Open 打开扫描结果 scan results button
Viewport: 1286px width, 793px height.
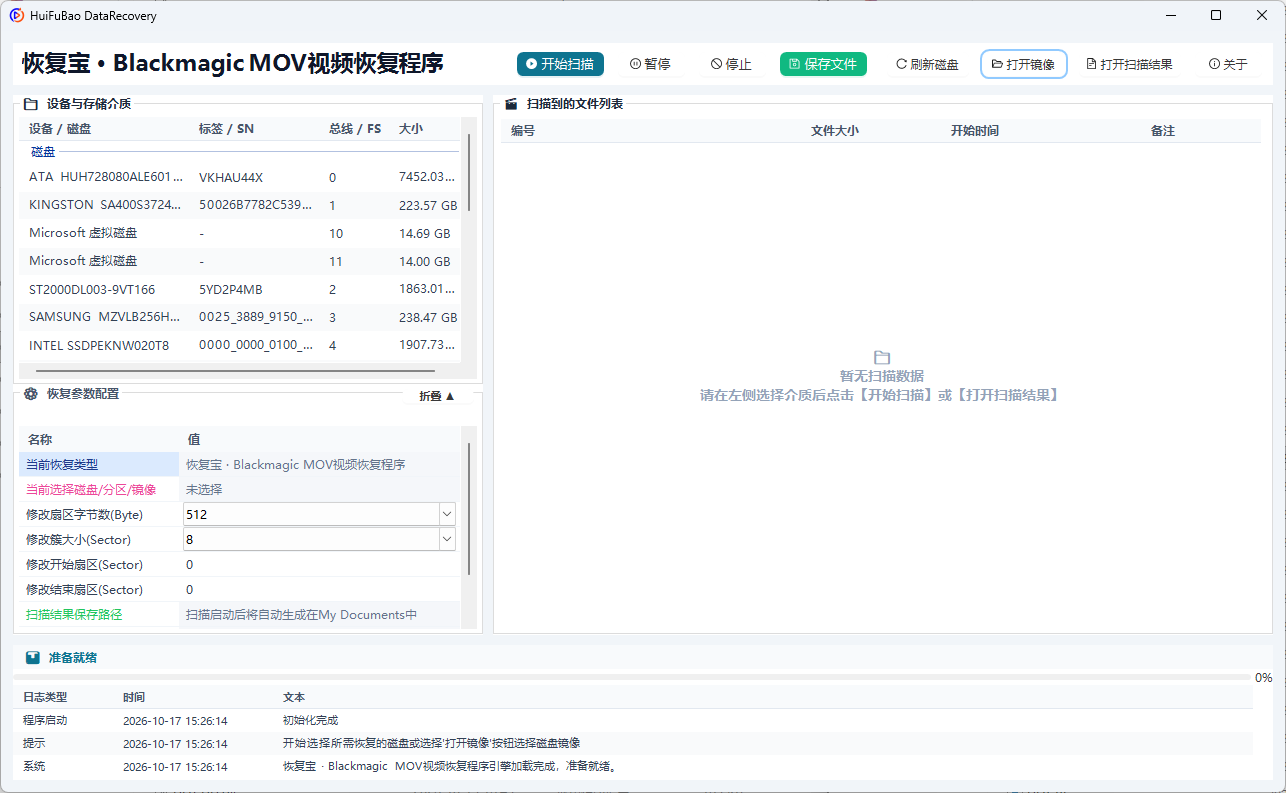pyautogui.click(x=1130, y=64)
